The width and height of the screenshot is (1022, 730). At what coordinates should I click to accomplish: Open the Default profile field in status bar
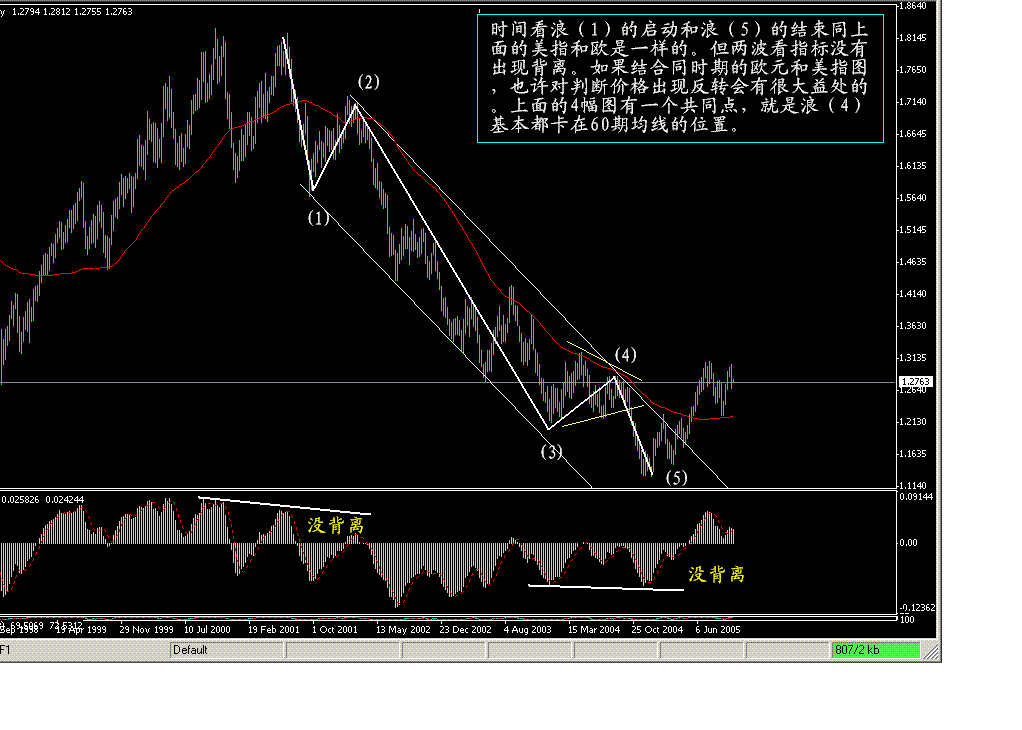coord(227,650)
